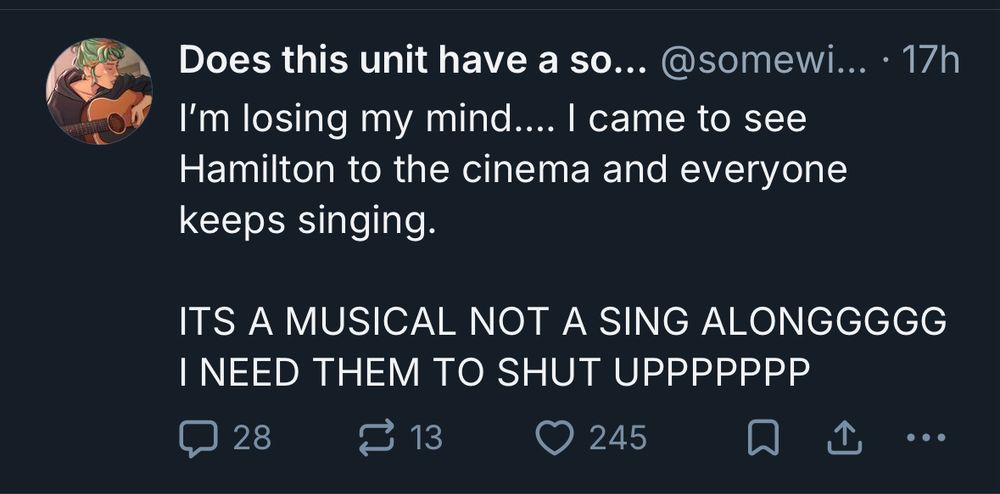1000x494 pixels.
Task: Click the word "everyone" in the tweet
Action: click(x=764, y=171)
